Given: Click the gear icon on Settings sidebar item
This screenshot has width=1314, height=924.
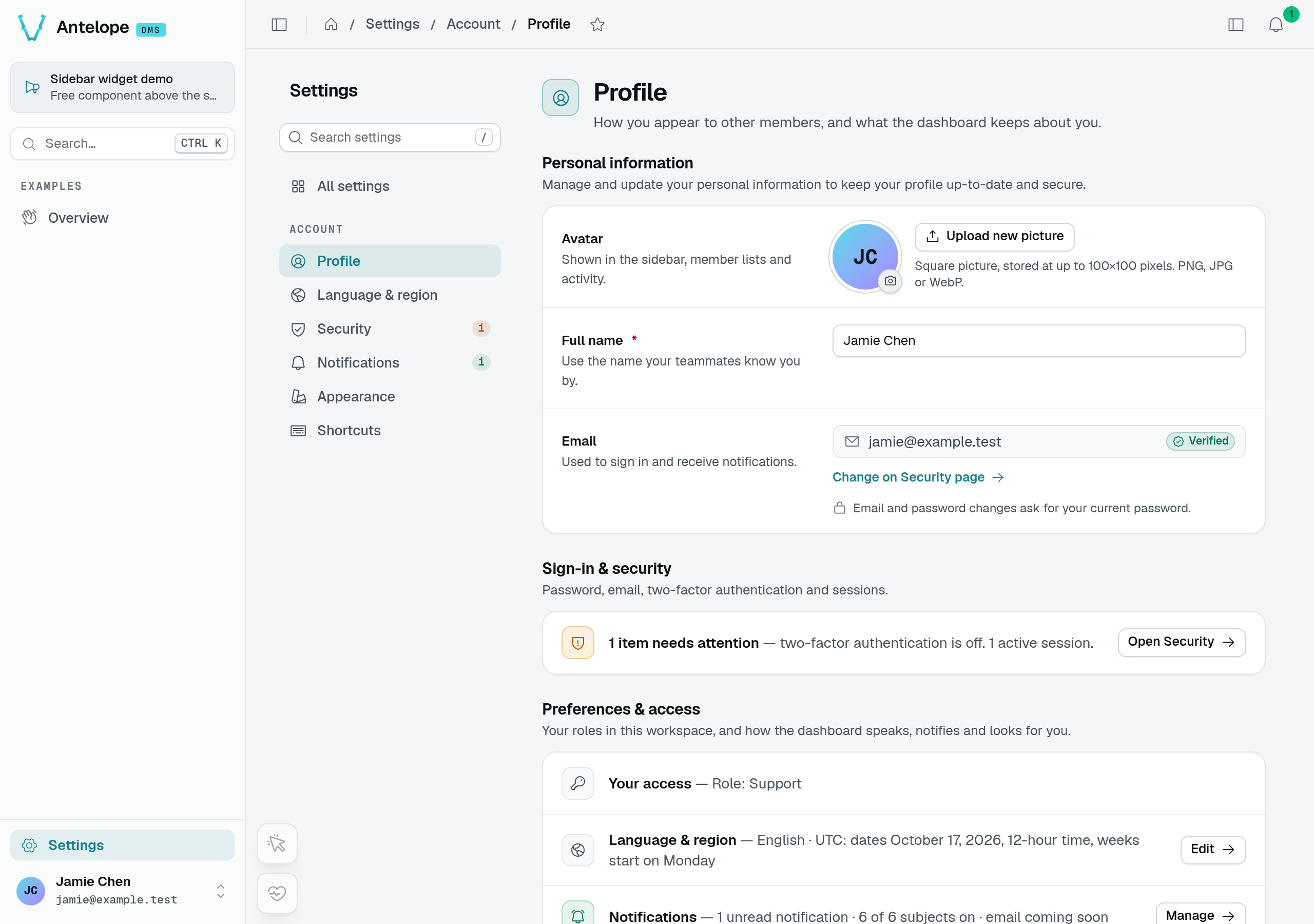Looking at the screenshot, I should coord(29,845).
